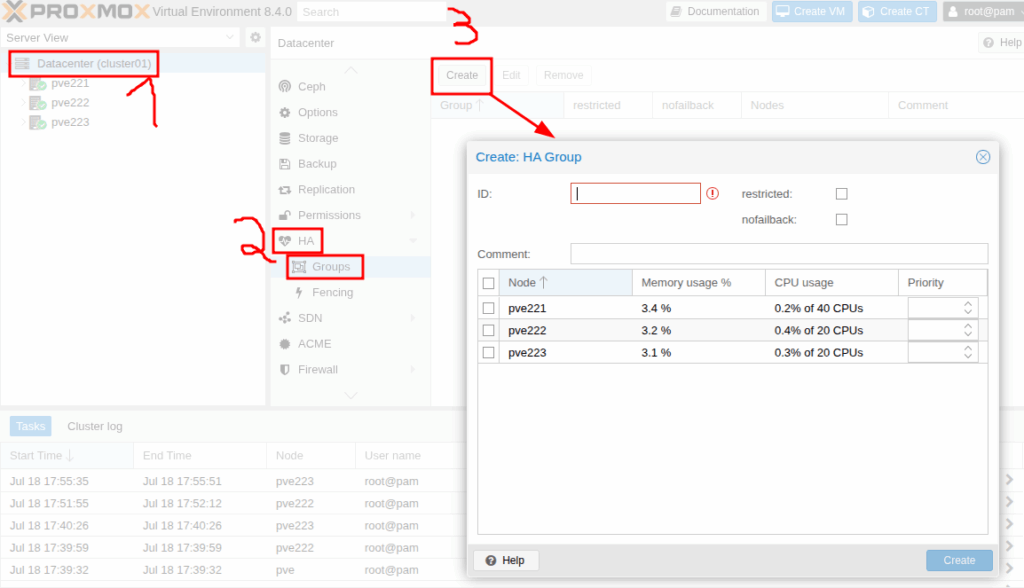Click the Firewall shield icon
The height and width of the screenshot is (588, 1024).
click(285, 369)
